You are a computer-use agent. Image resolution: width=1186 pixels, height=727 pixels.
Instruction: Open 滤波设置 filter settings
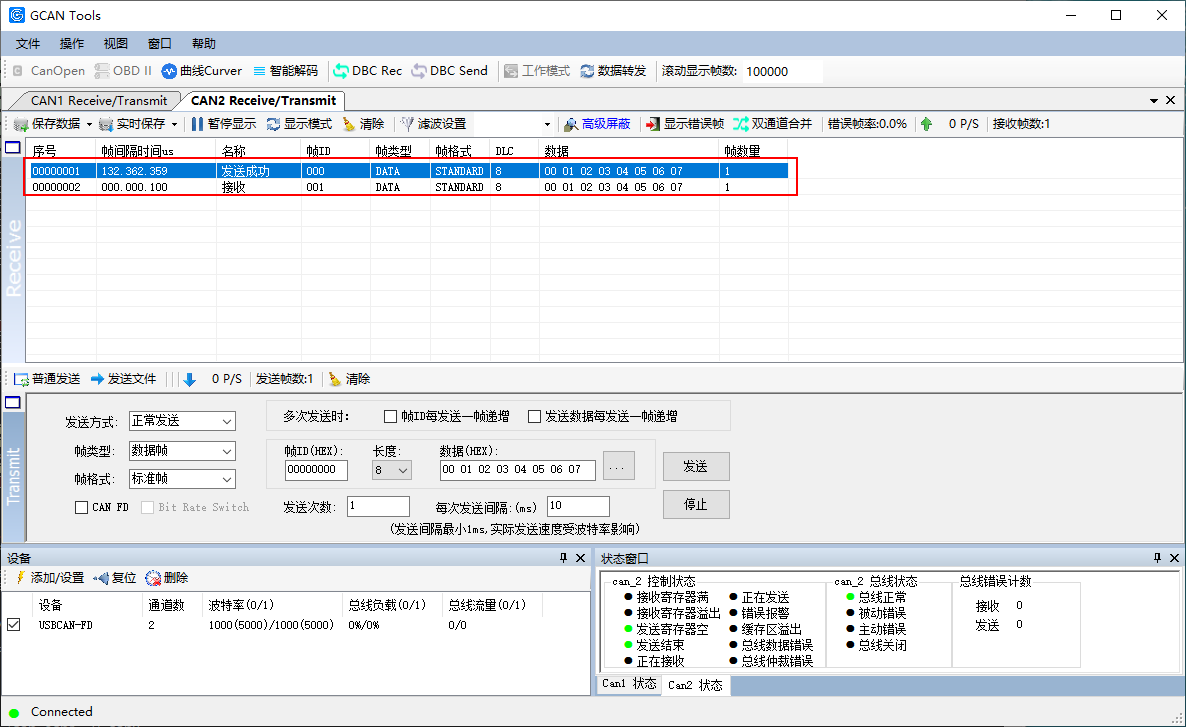(433, 124)
